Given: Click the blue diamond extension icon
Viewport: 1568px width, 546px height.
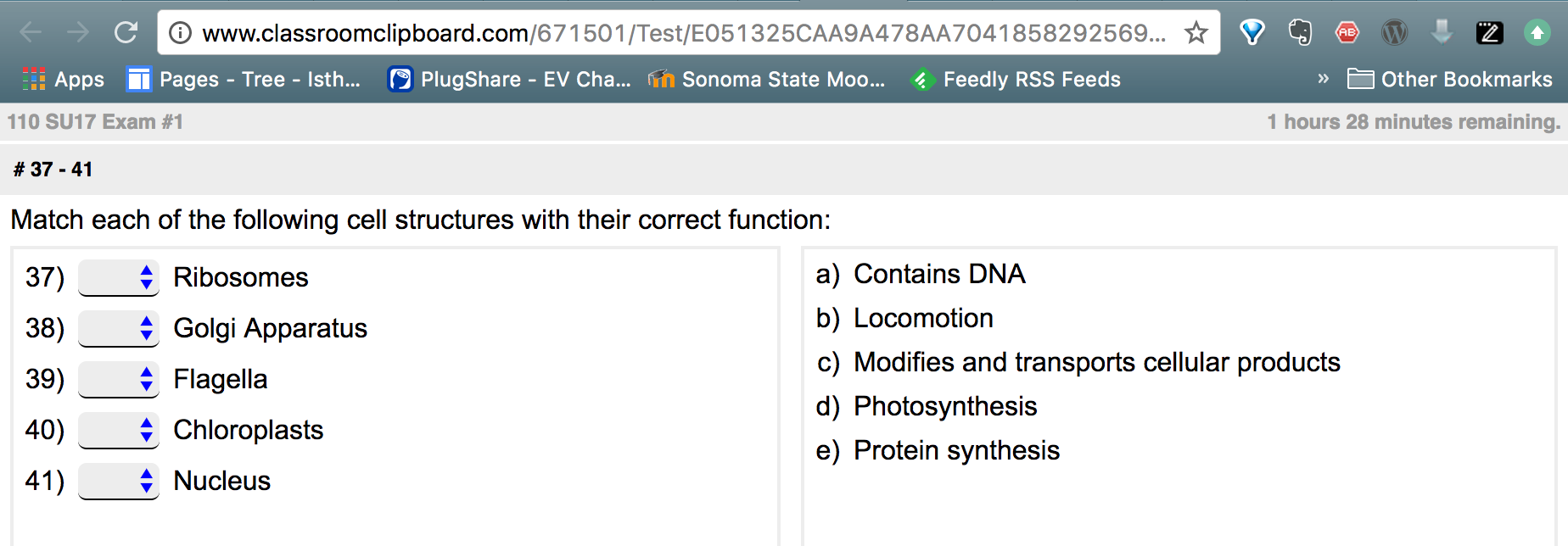Looking at the screenshot, I should [1252, 33].
